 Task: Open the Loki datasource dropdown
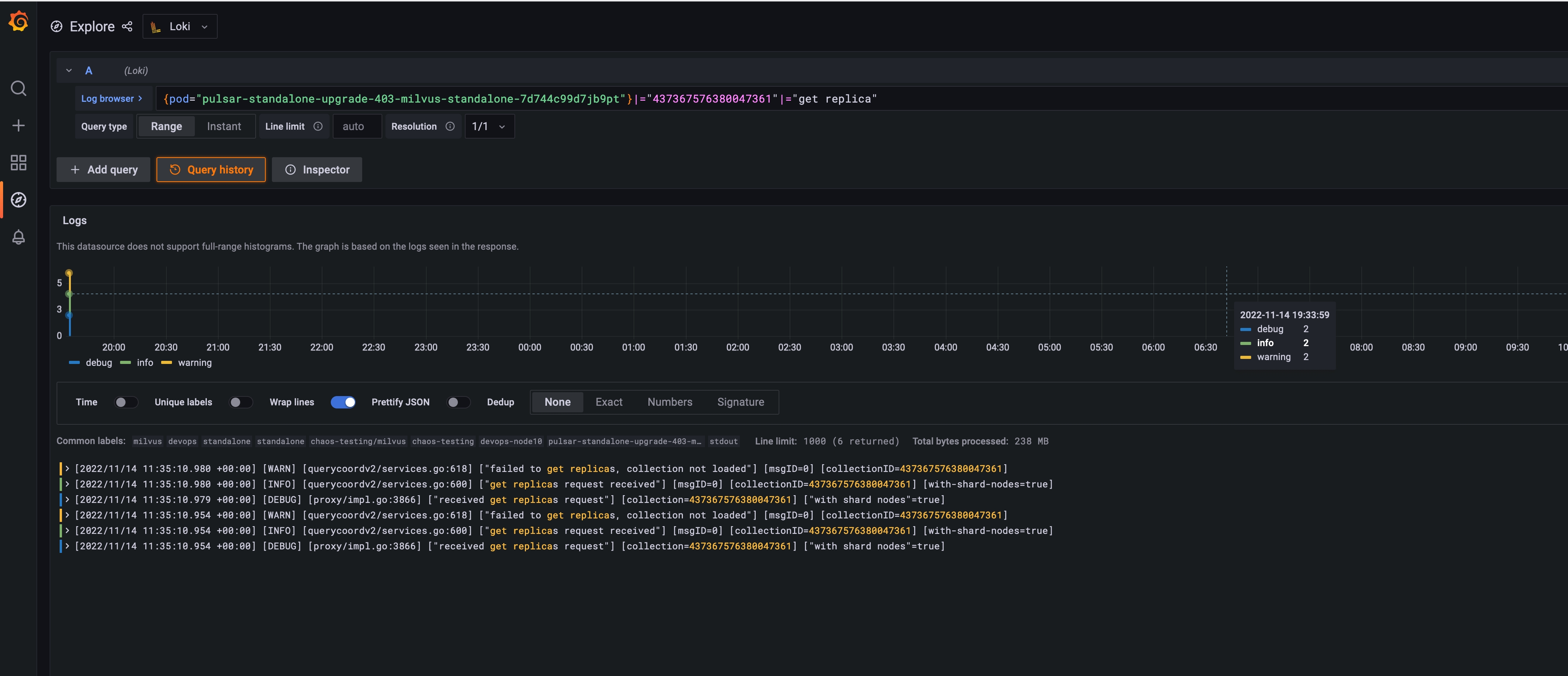(x=180, y=26)
